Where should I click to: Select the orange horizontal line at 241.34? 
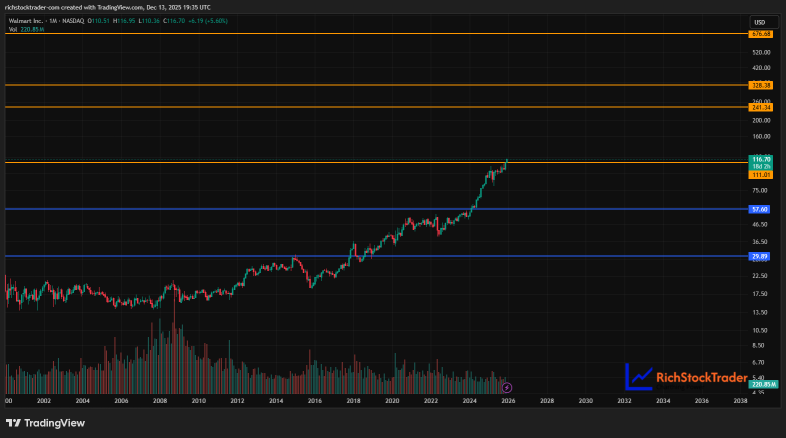[376, 107]
